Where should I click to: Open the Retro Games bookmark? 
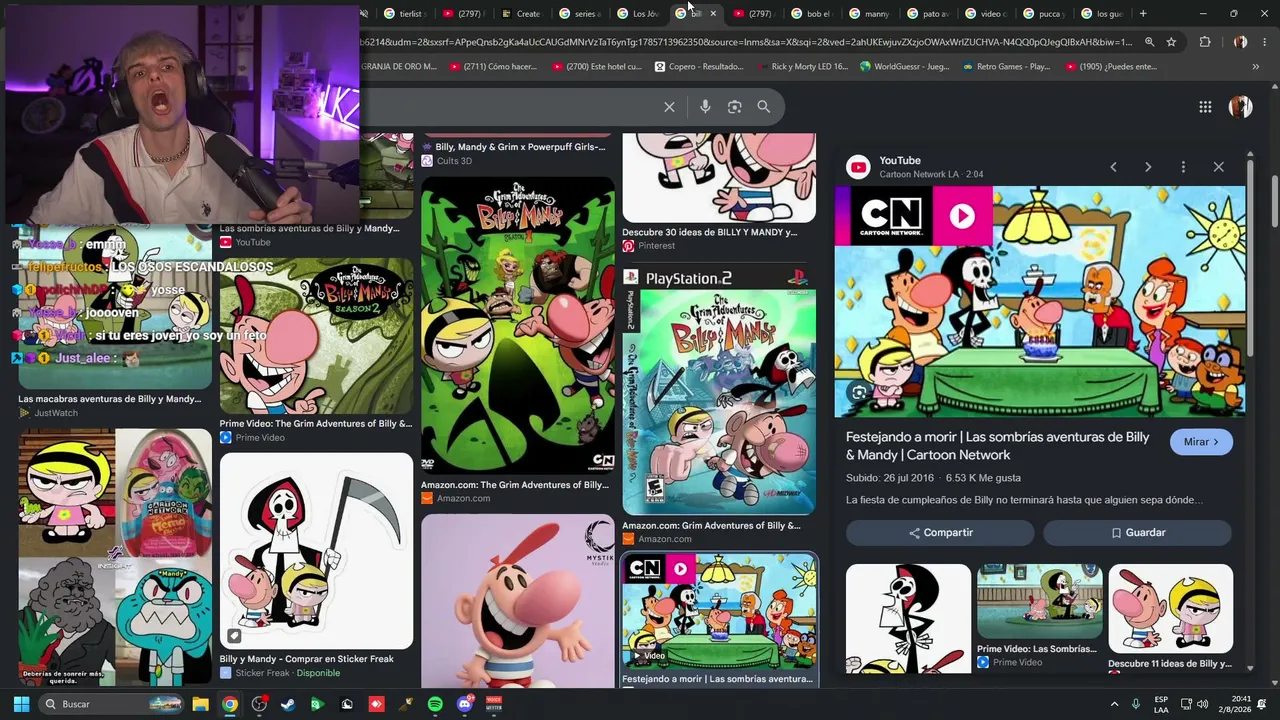click(1006, 67)
